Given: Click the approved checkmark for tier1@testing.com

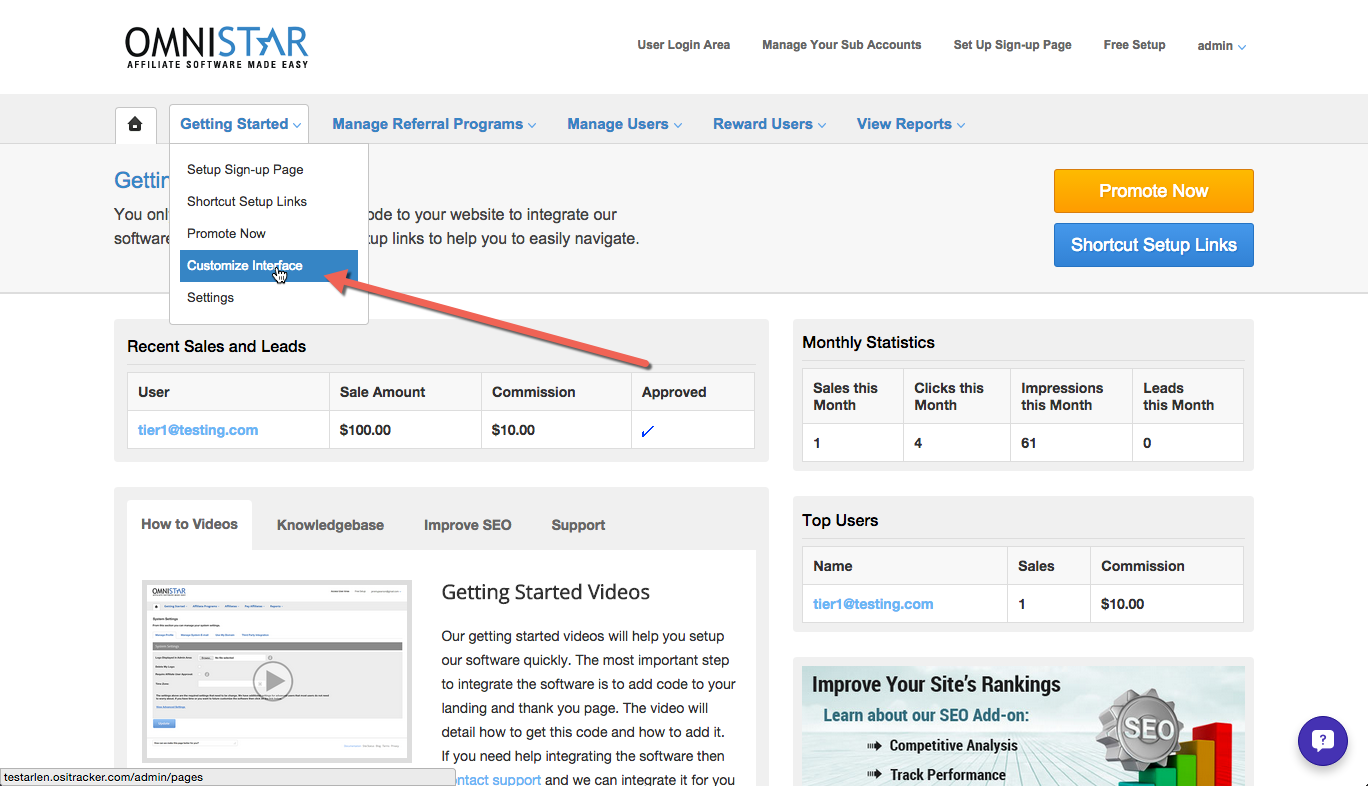Looking at the screenshot, I should 647,431.
